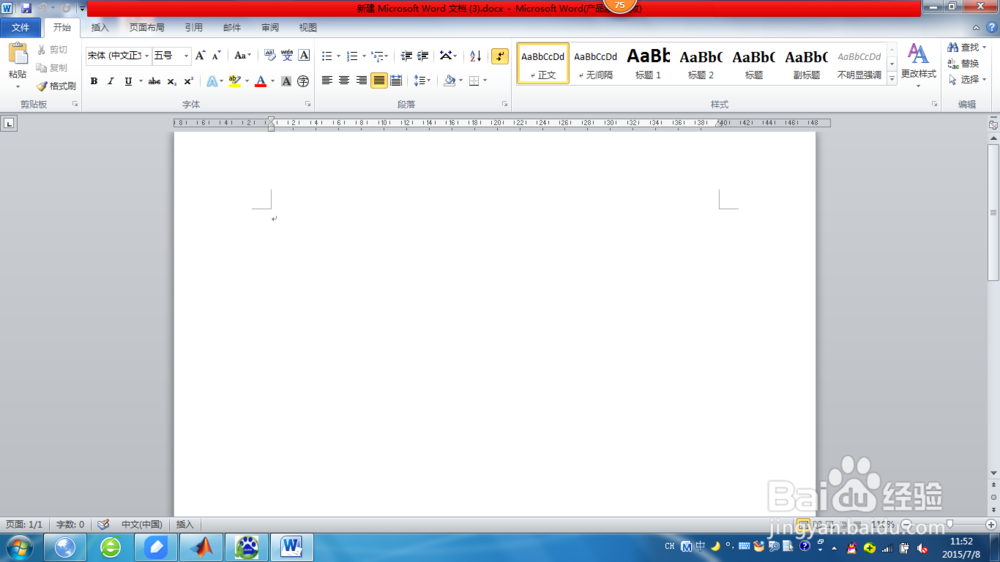Align text left
1000x562 pixels.
(x=327, y=80)
